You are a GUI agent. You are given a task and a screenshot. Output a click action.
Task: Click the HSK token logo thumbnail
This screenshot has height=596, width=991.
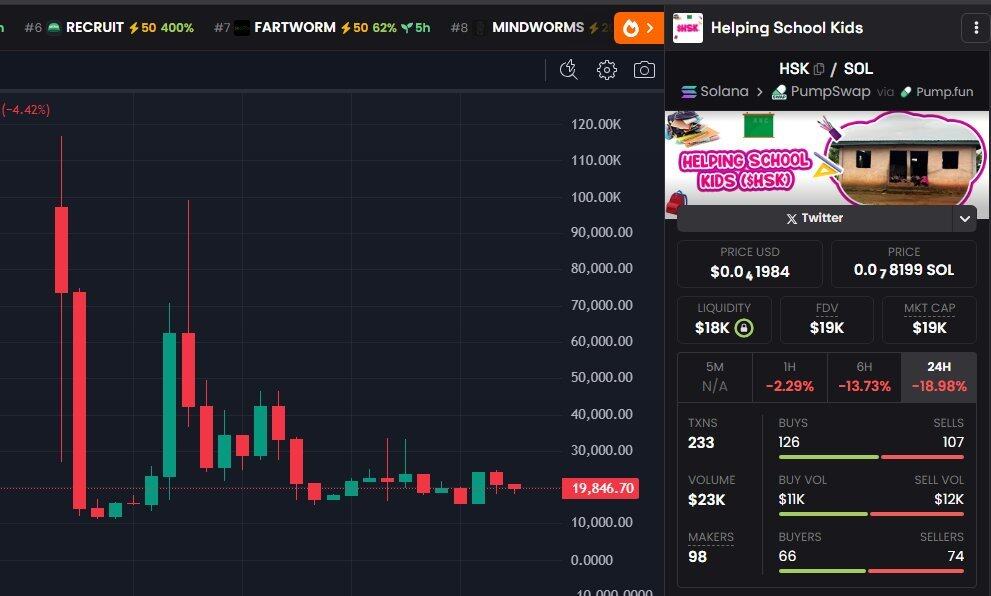[688, 28]
